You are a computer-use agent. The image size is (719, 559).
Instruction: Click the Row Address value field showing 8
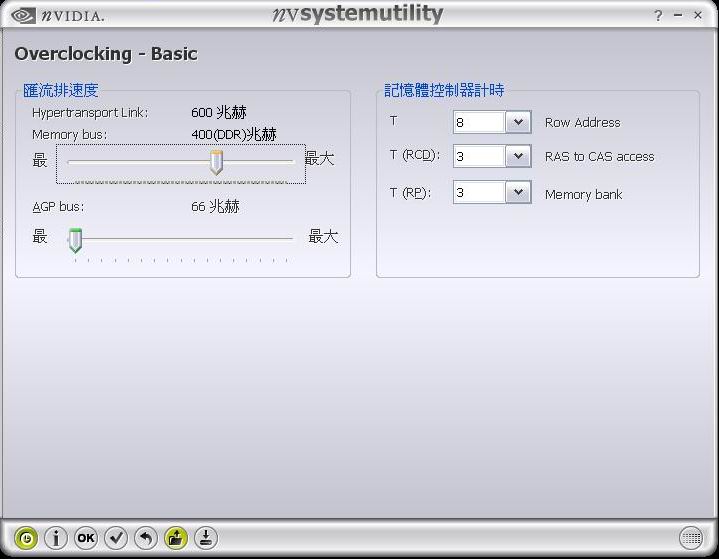480,122
